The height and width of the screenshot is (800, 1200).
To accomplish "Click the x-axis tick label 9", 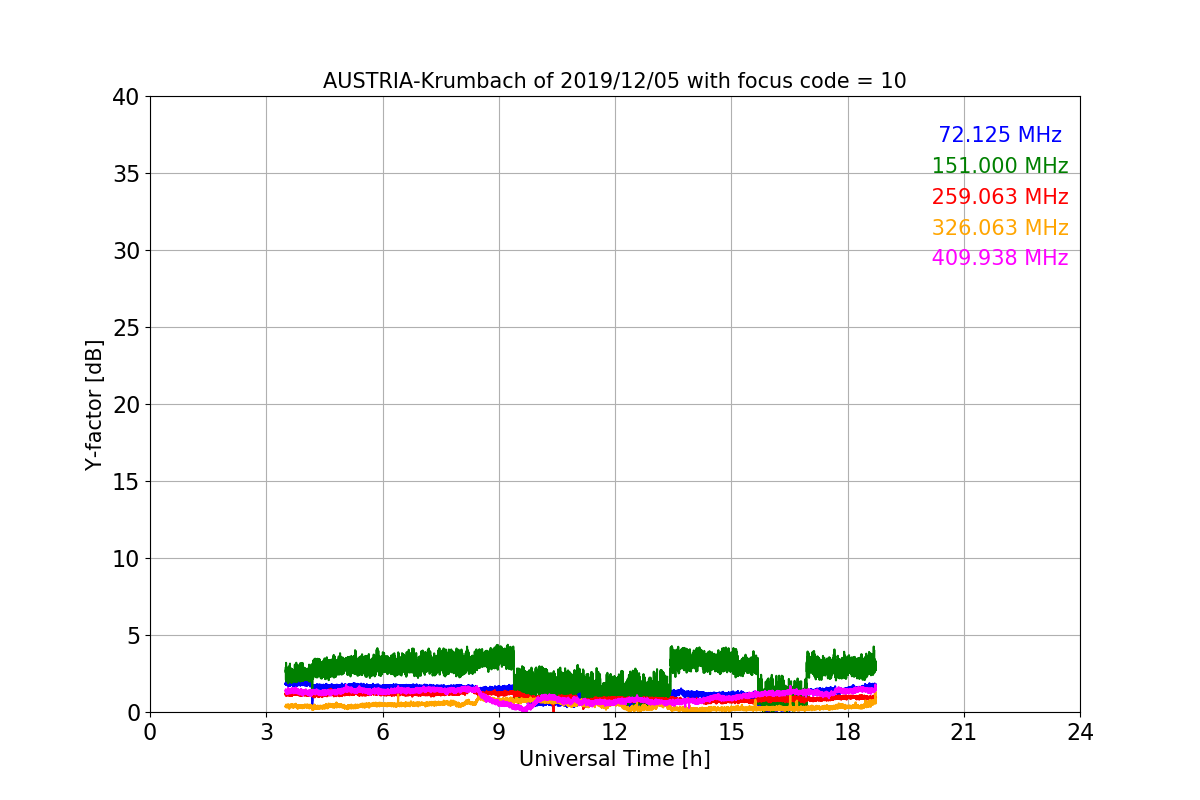I will tap(499, 732).
